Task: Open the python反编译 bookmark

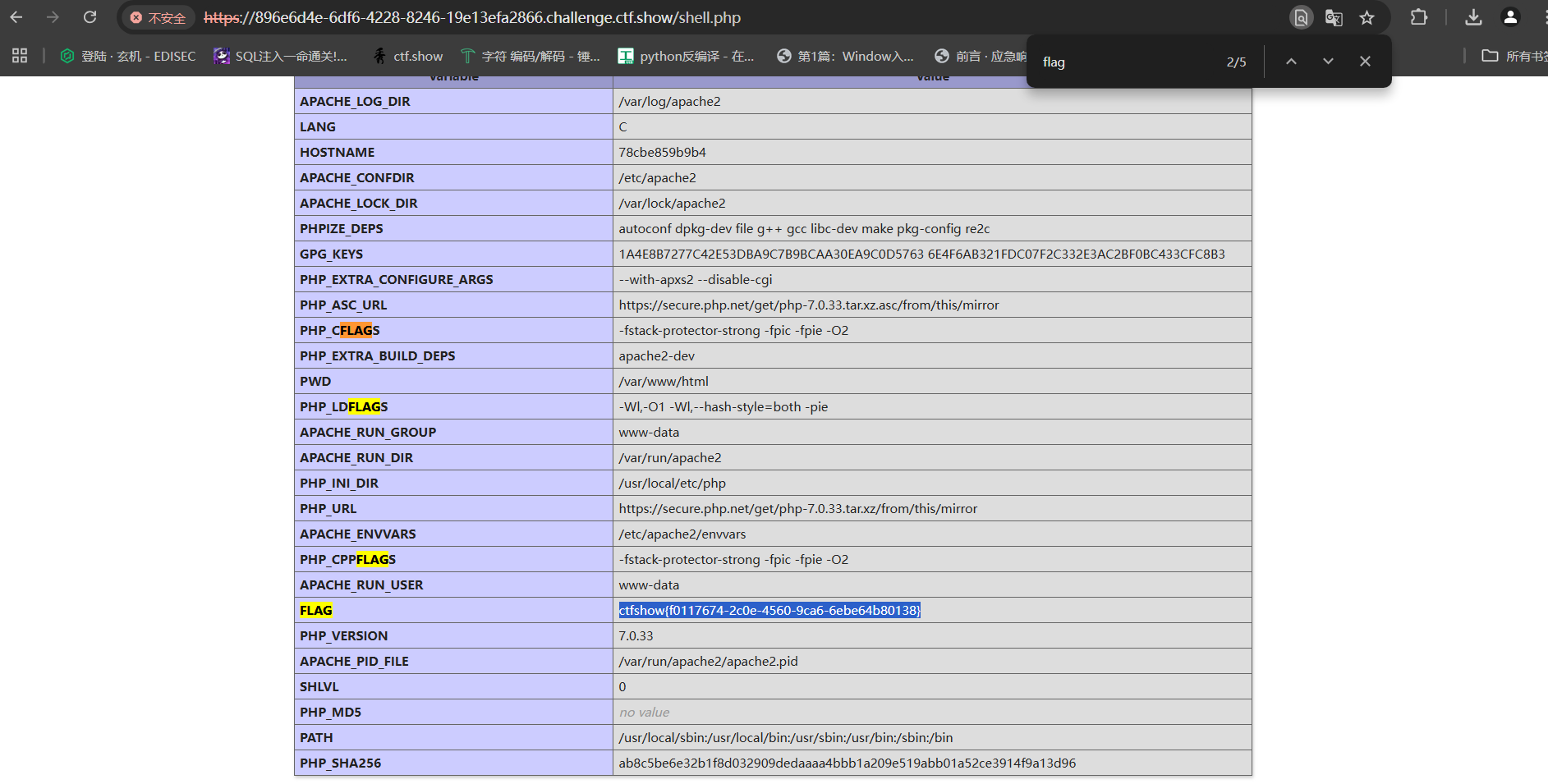Action: [x=687, y=56]
